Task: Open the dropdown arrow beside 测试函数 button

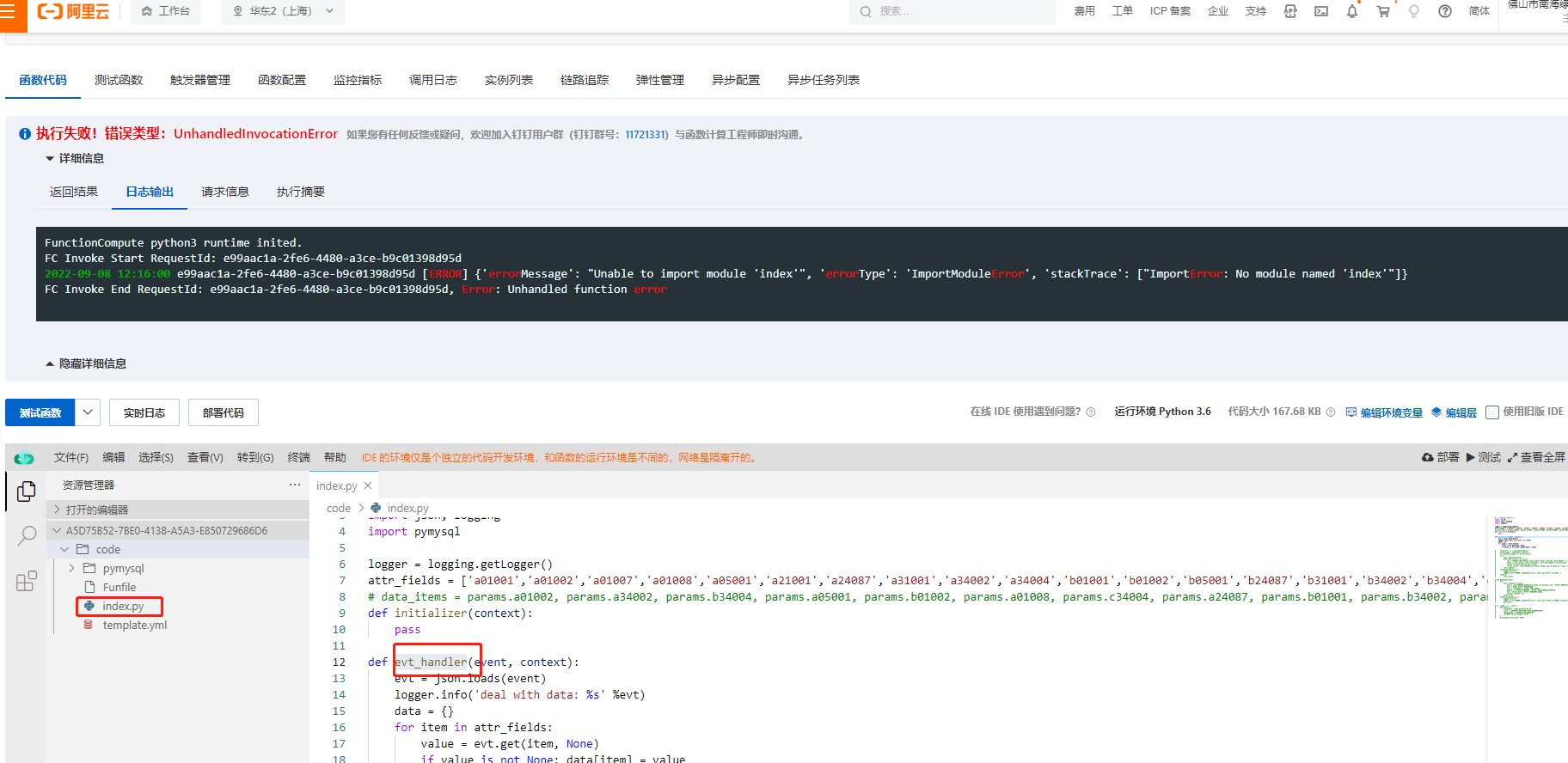Action: 88,412
